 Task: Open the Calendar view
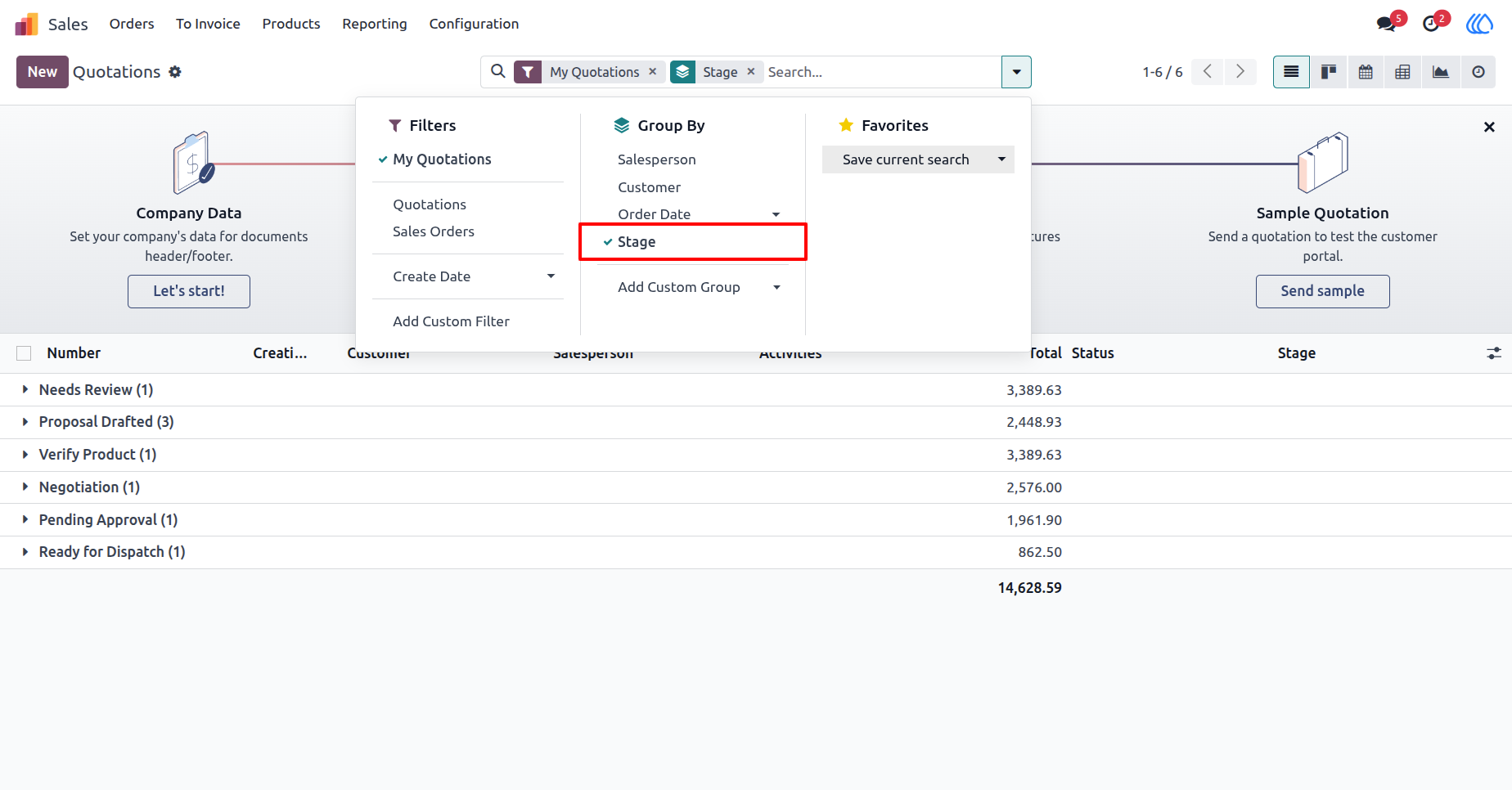(1366, 72)
